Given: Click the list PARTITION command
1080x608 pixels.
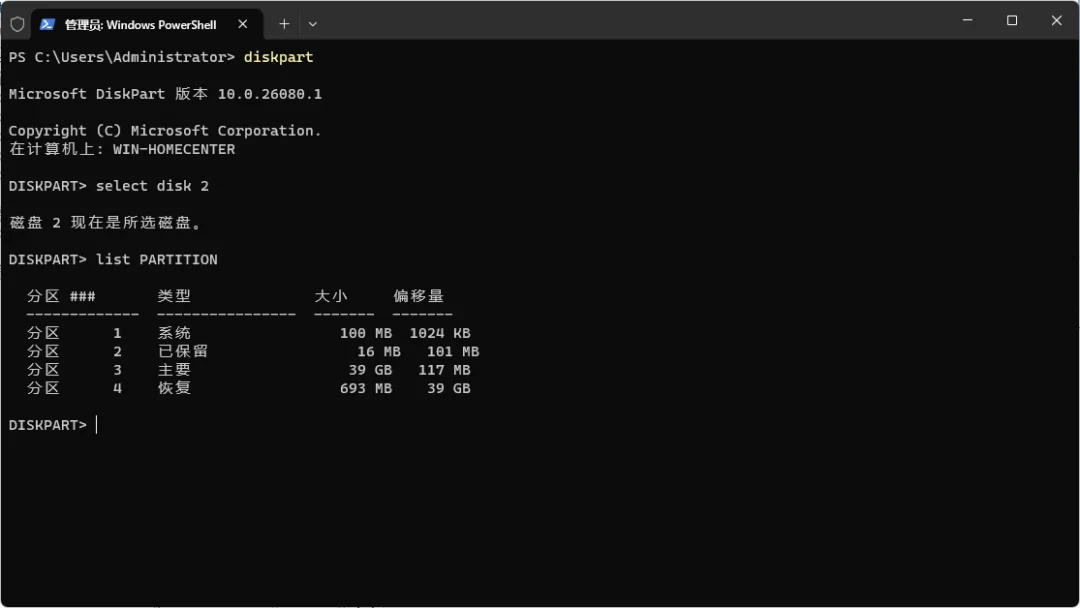Looking at the screenshot, I should [156, 260].
